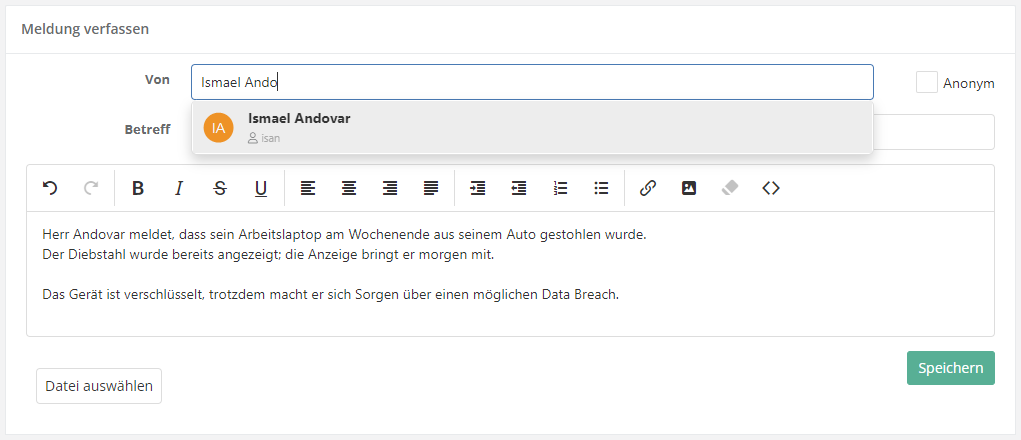Image resolution: width=1021 pixels, height=440 pixels.
Task: Apply italic formatting
Action: point(179,188)
